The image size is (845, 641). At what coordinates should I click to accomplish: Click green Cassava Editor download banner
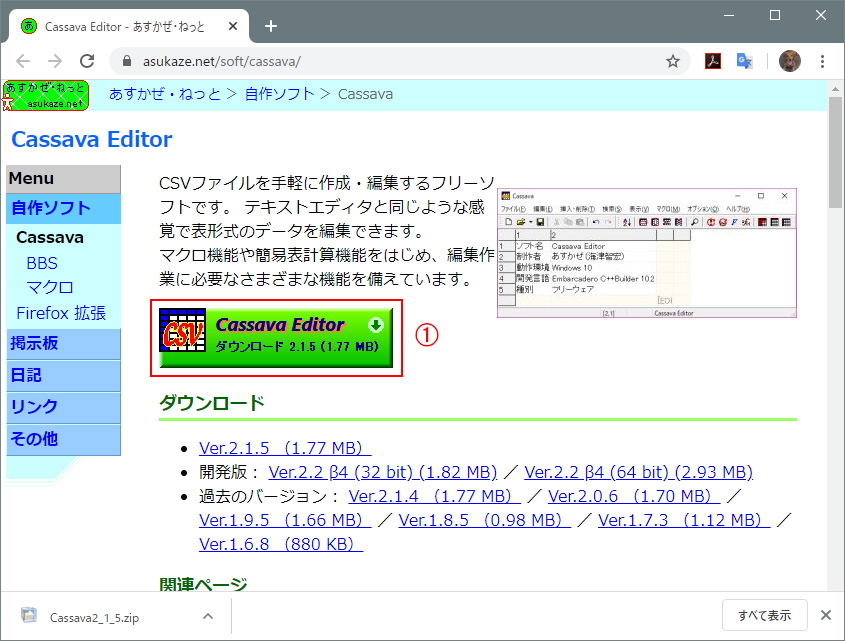tap(276, 337)
